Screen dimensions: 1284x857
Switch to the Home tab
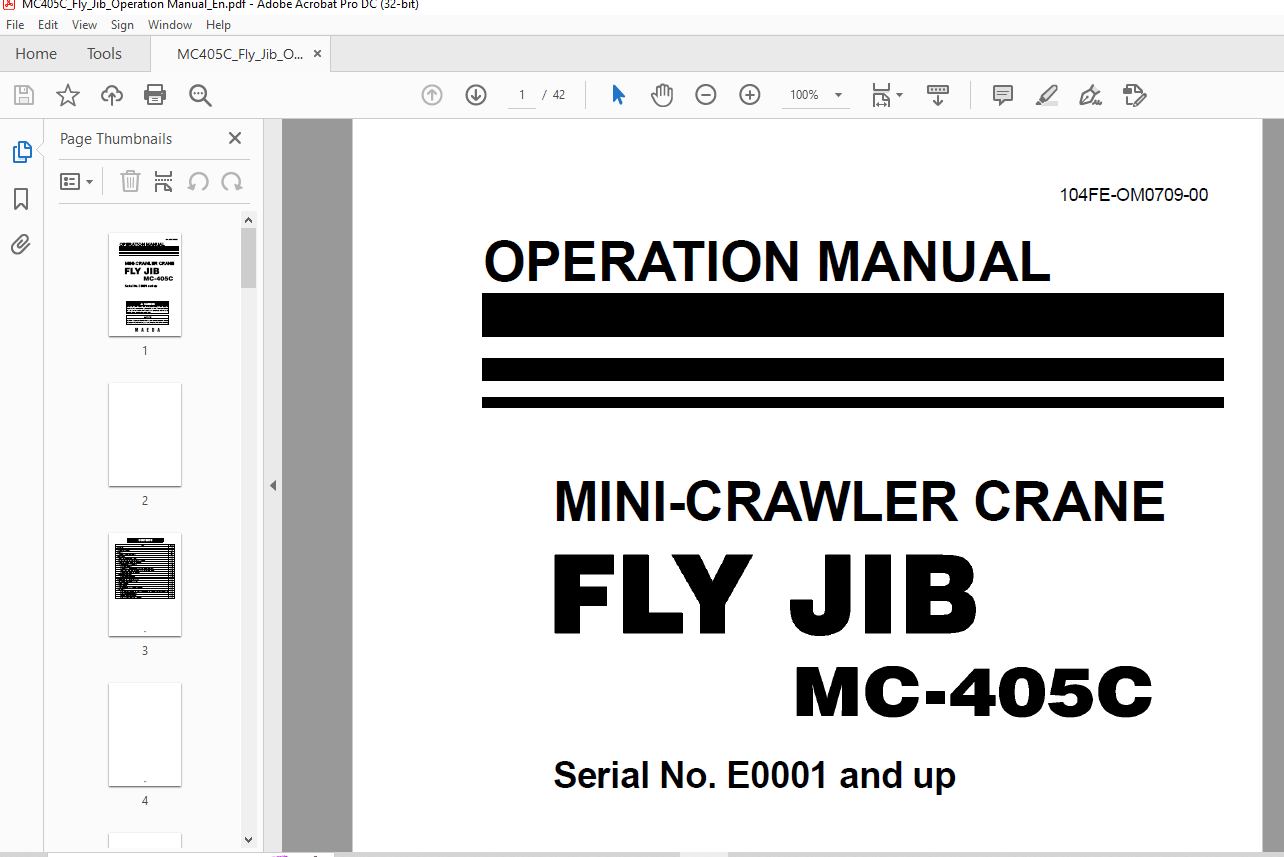coord(36,54)
